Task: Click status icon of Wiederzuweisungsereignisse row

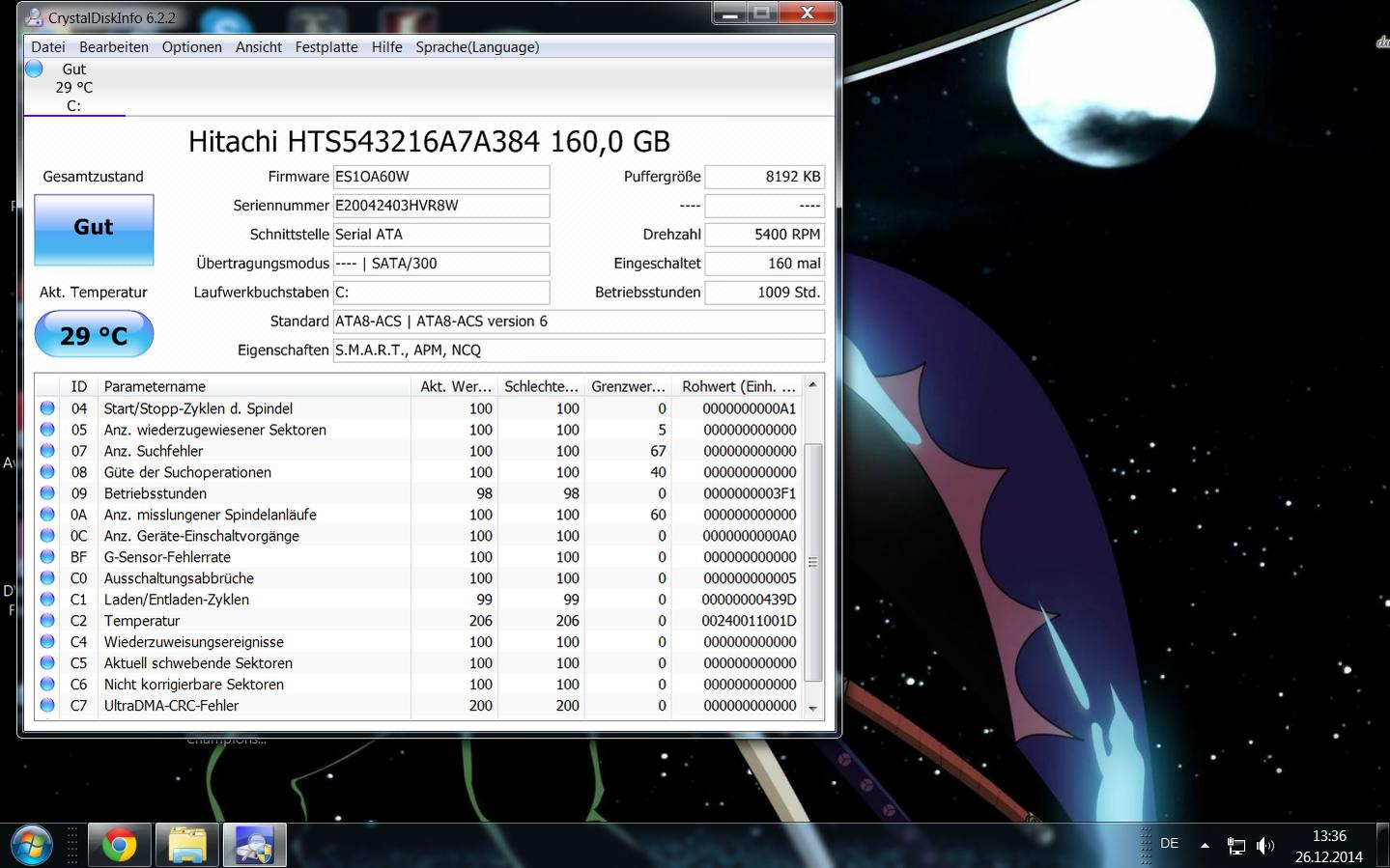Action: point(47,642)
